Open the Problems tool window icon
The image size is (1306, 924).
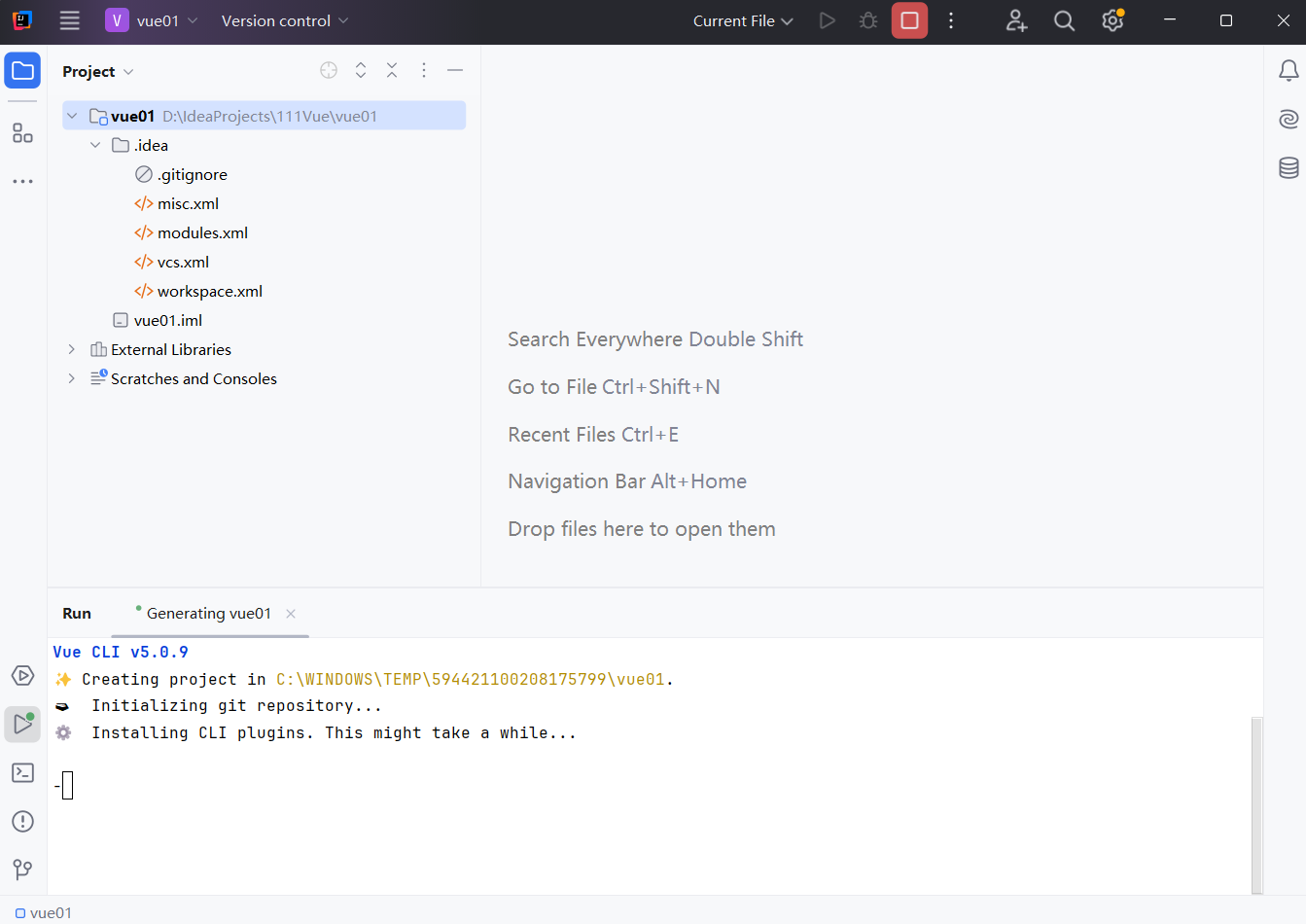[x=22, y=821]
